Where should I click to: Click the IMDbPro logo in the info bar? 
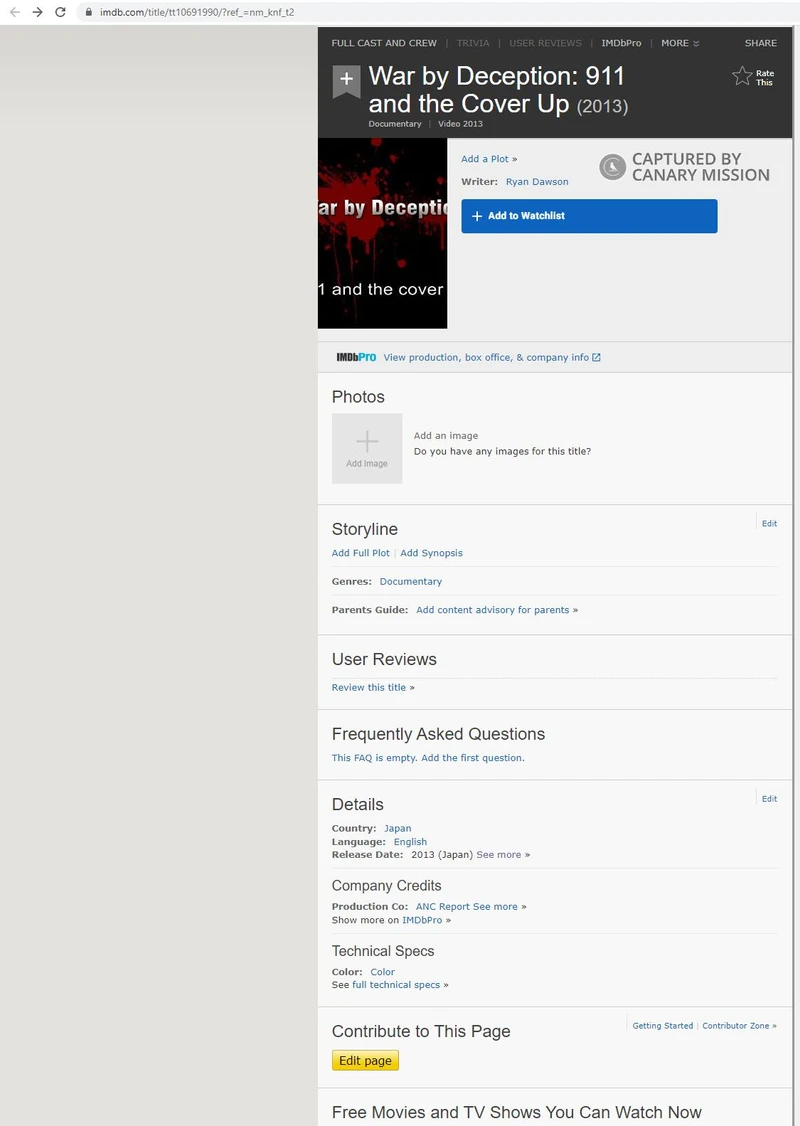[356, 357]
